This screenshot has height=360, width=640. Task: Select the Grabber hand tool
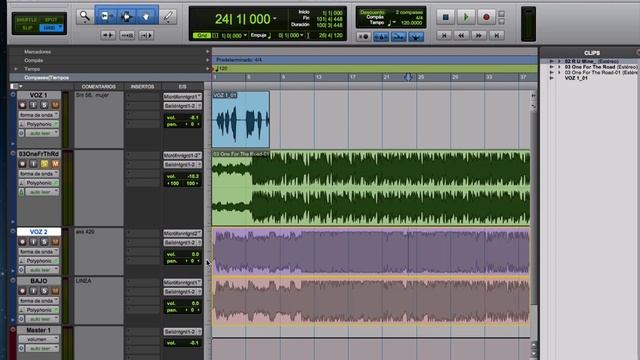coord(146,16)
